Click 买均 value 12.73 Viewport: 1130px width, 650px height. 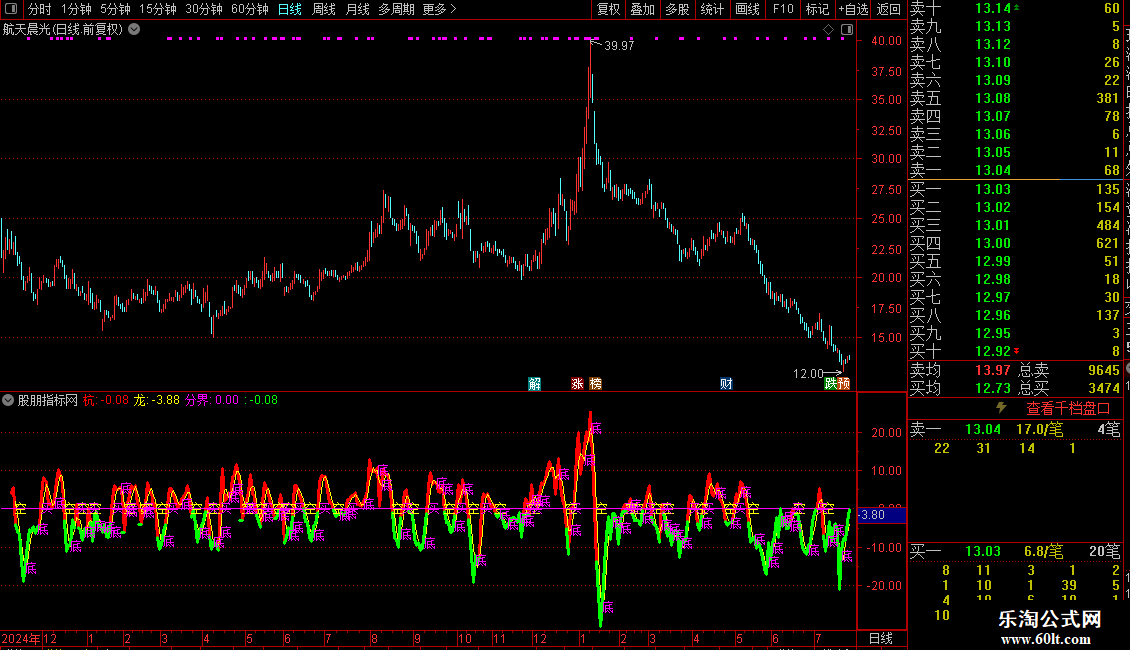993,388
